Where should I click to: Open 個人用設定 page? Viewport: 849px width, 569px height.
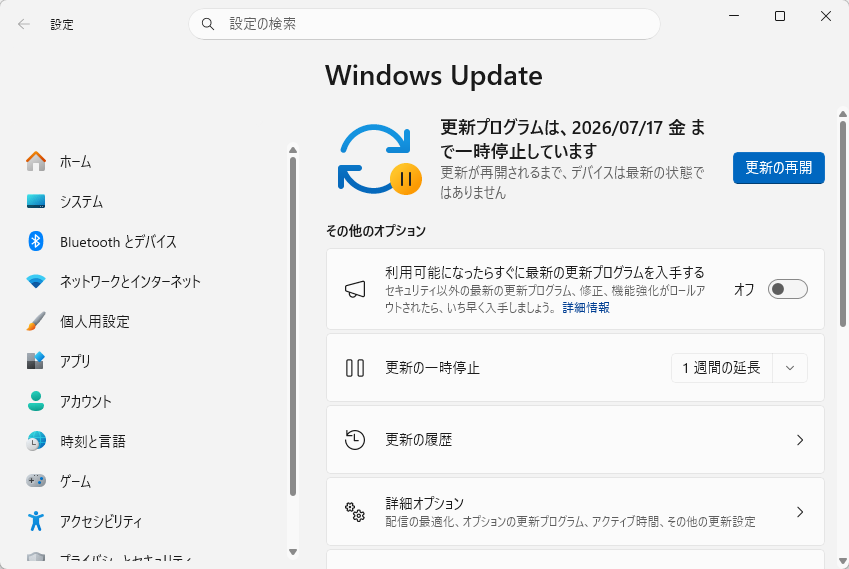point(153,322)
